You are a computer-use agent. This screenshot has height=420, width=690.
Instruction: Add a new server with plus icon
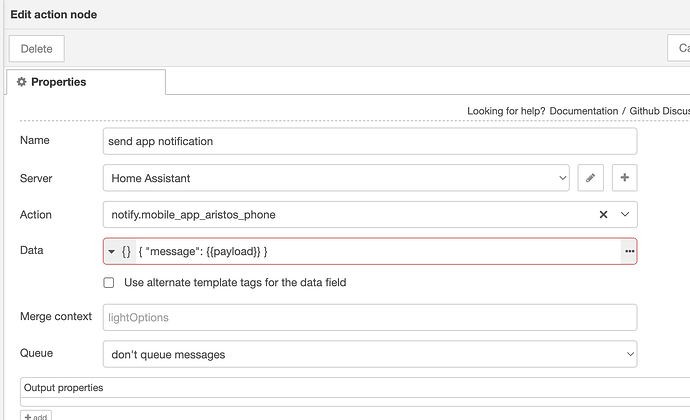625,178
